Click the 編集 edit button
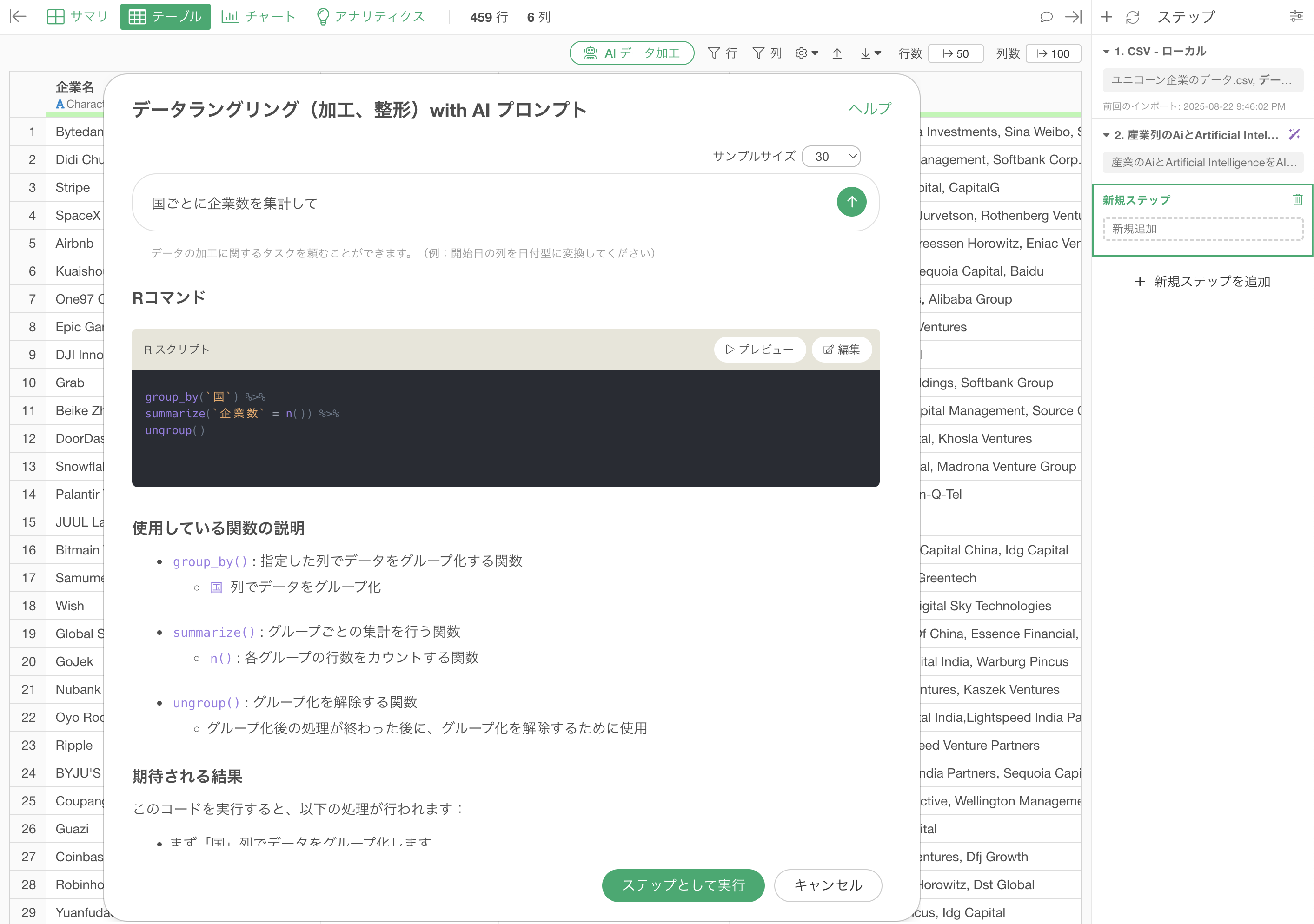 (841, 349)
